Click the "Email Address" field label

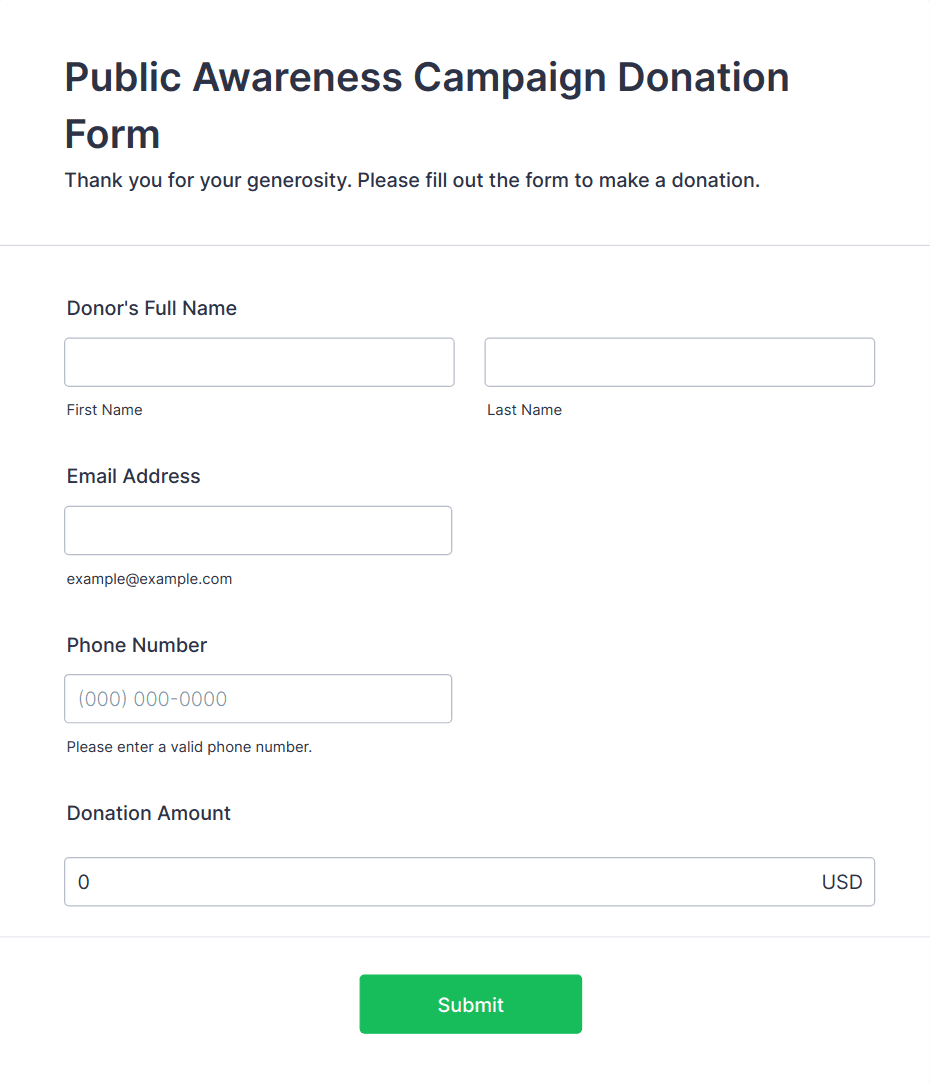134,476
